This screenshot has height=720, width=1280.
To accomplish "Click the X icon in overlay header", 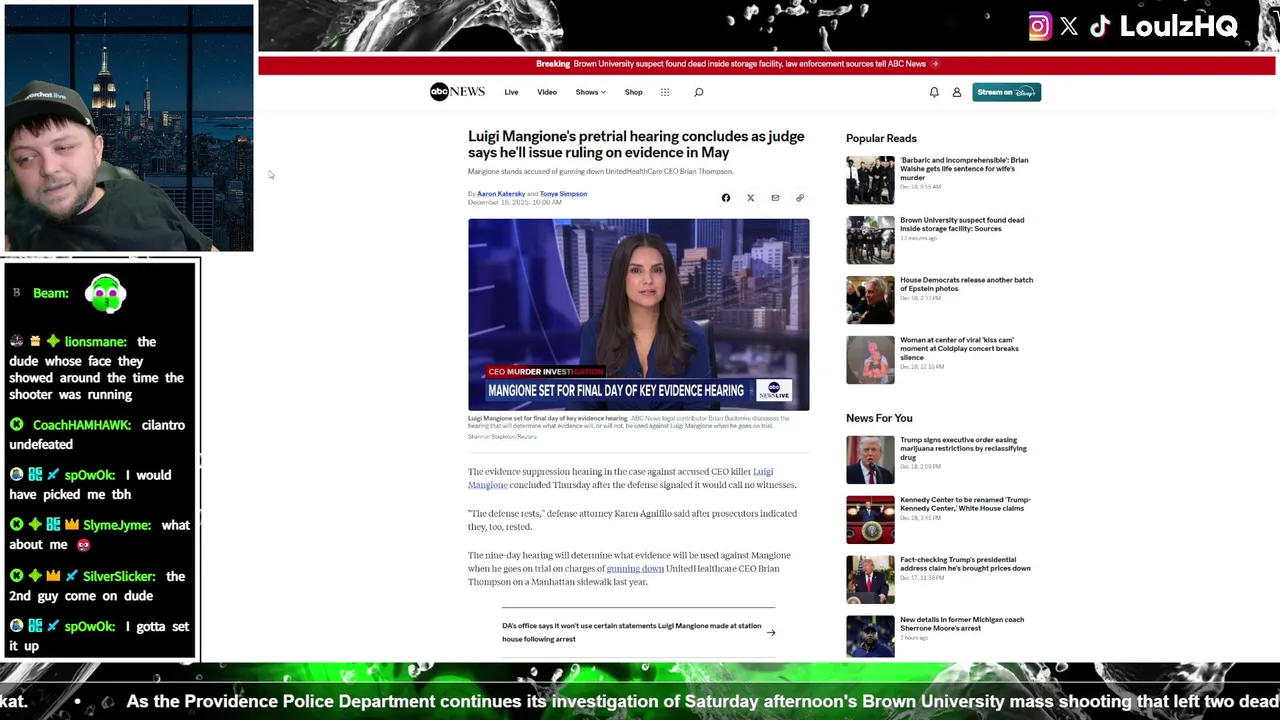I will pos(1069,27).
